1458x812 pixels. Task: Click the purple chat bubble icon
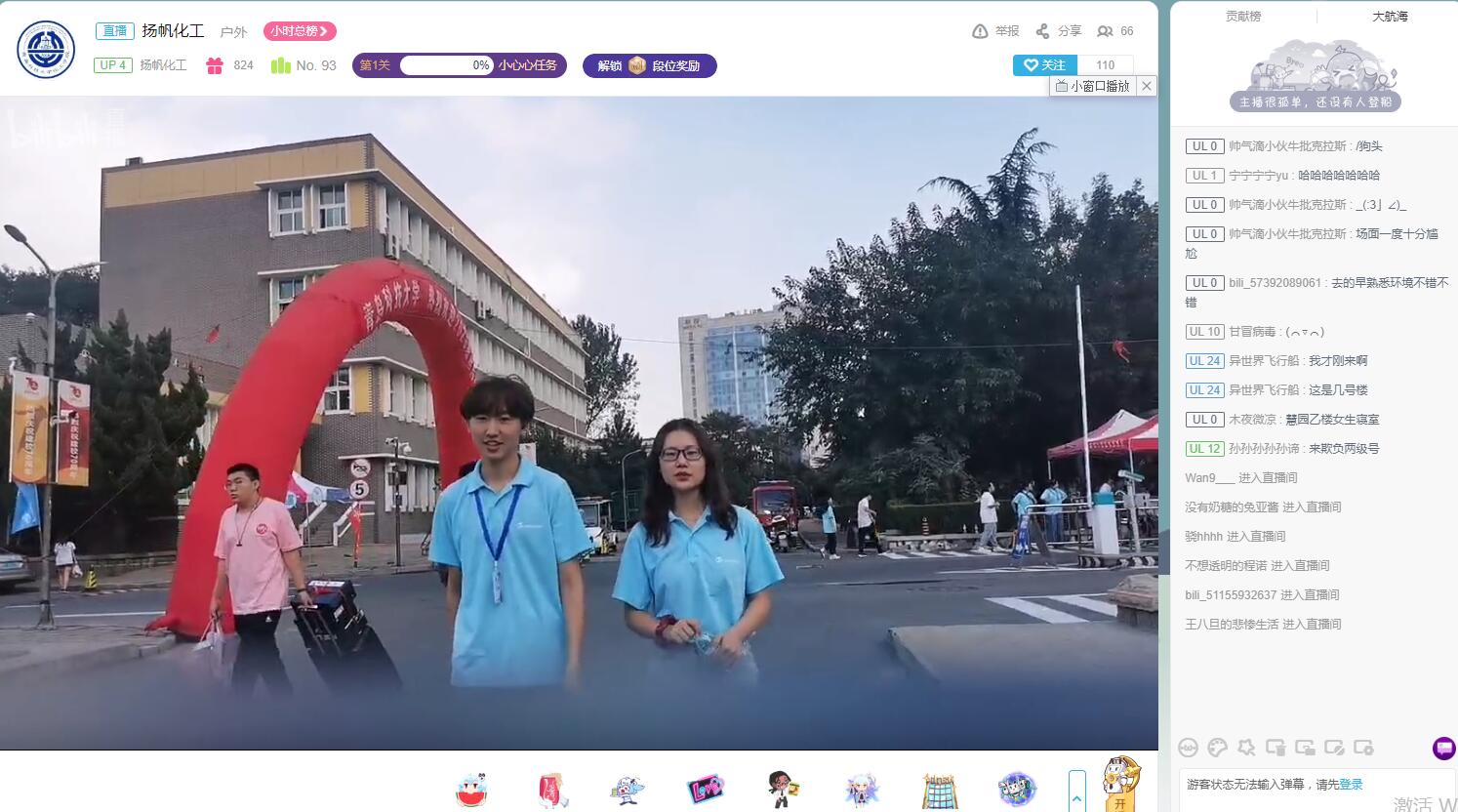pos(1443,749)
